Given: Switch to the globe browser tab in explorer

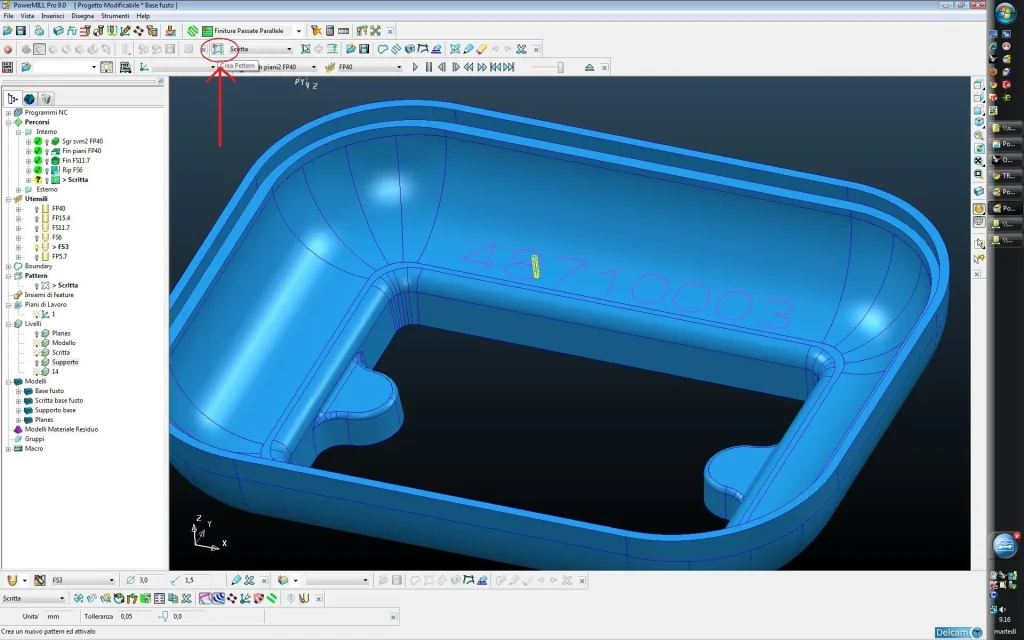Looking at the screenshot, I should pos(30,98).
